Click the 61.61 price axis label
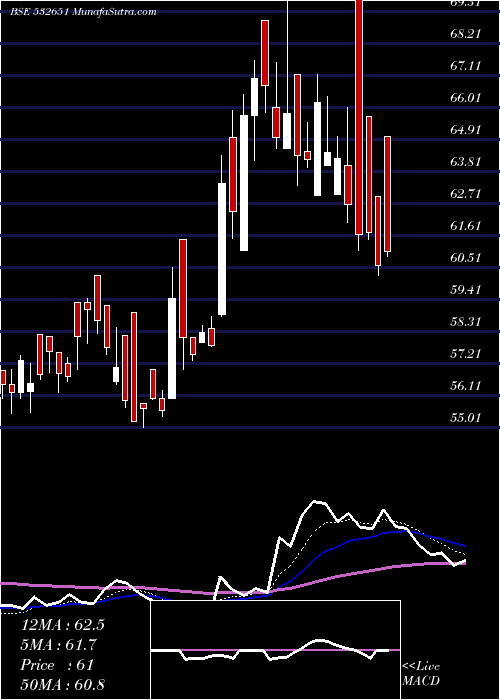 (x=466, y=226)
